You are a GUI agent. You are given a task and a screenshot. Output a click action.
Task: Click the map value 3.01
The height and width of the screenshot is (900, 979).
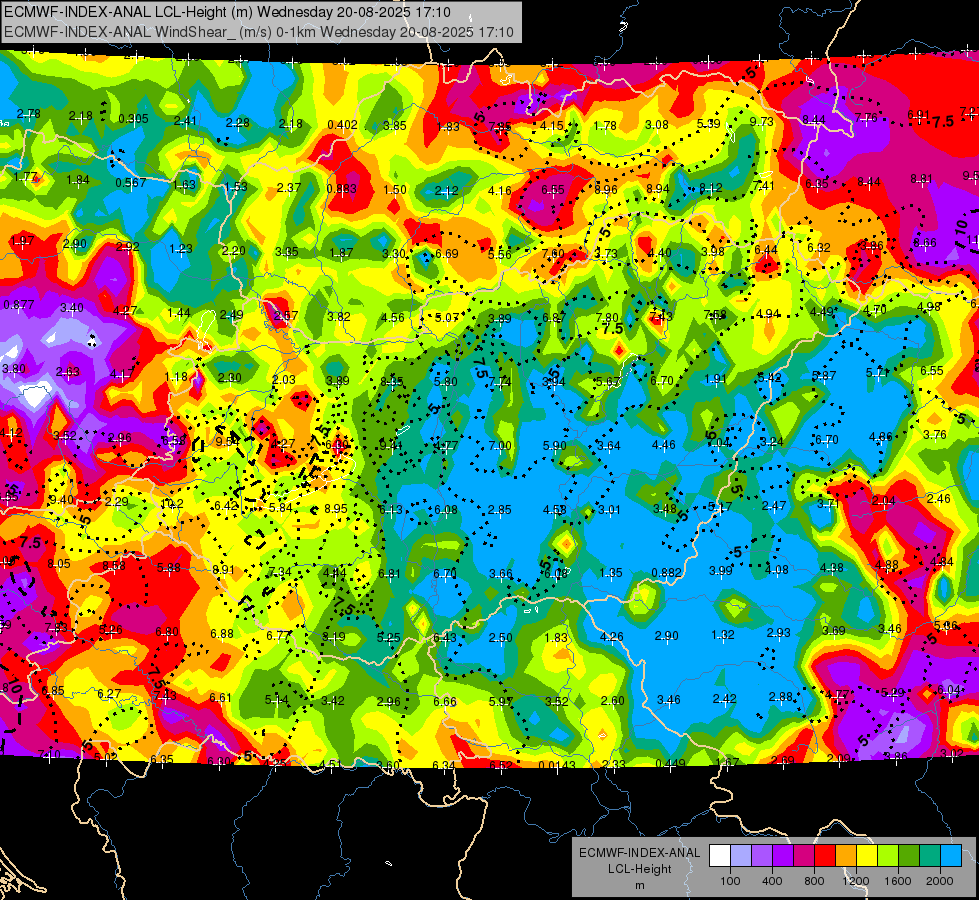pos(609,510)
